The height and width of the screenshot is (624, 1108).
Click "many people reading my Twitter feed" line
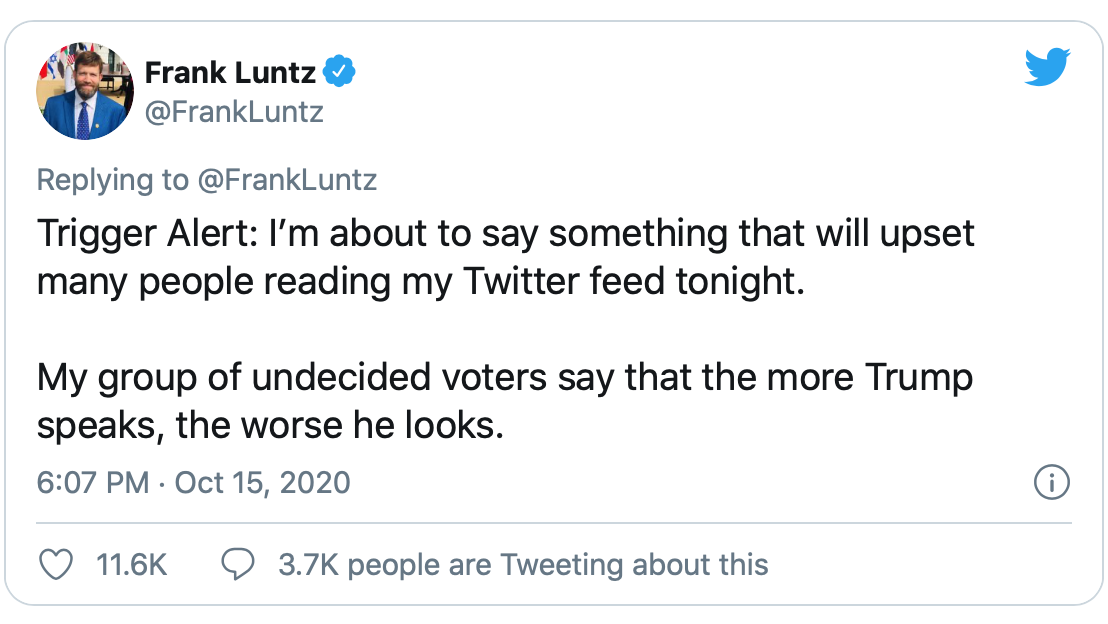420,281
